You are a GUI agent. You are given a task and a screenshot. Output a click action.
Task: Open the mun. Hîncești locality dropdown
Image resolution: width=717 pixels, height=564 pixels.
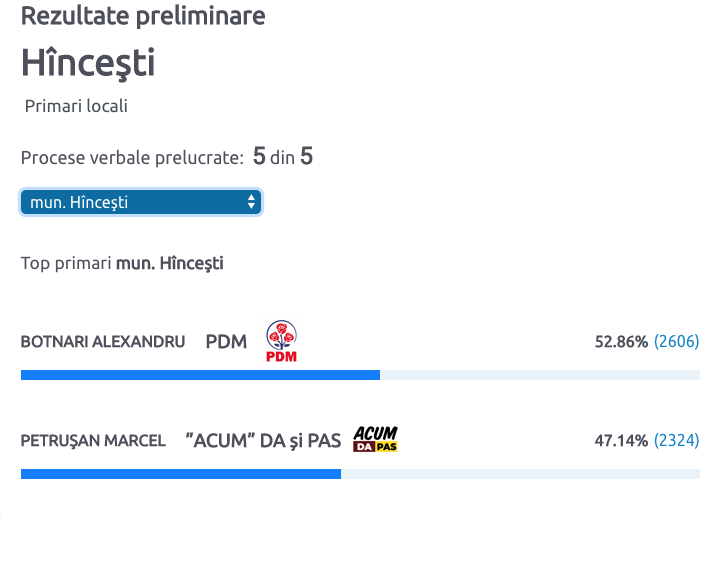click(x=140, y=202)
